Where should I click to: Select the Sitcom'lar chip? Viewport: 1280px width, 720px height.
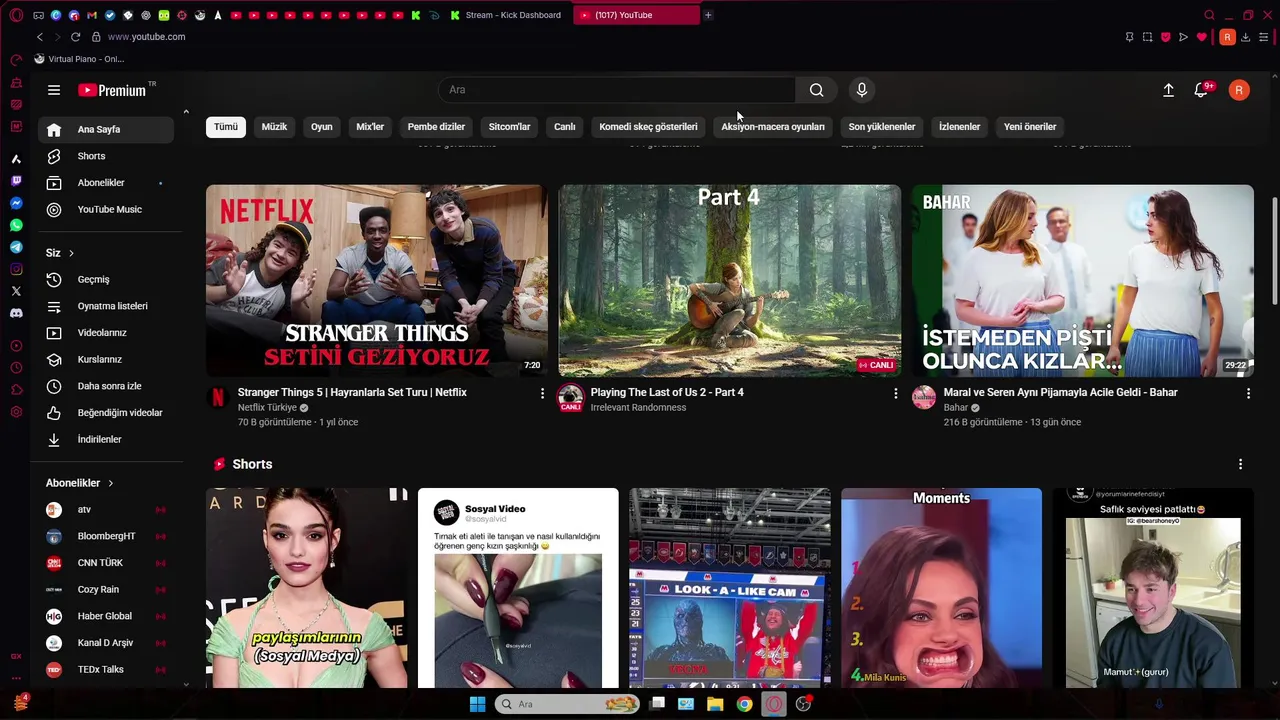click(x=509, y=127)
